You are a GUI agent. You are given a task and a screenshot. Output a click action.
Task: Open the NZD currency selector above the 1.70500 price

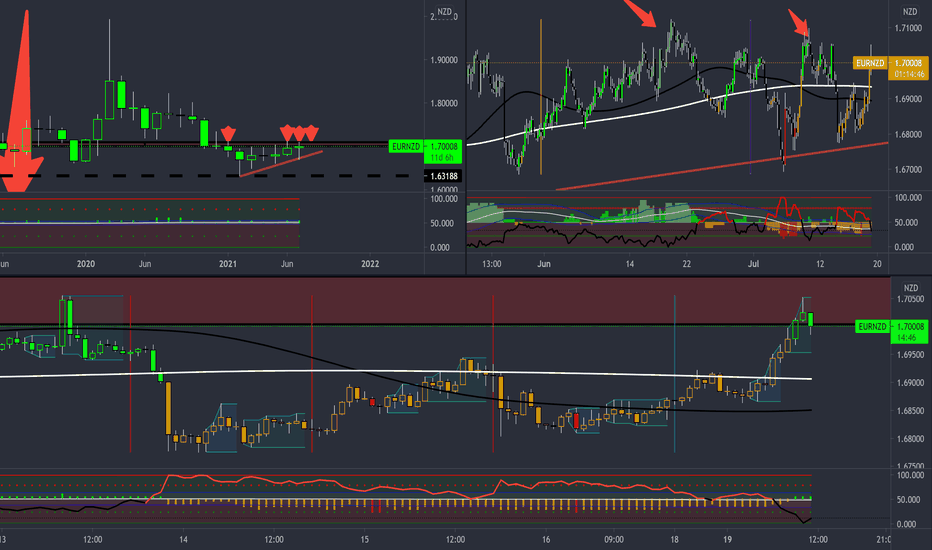(910, 288)
